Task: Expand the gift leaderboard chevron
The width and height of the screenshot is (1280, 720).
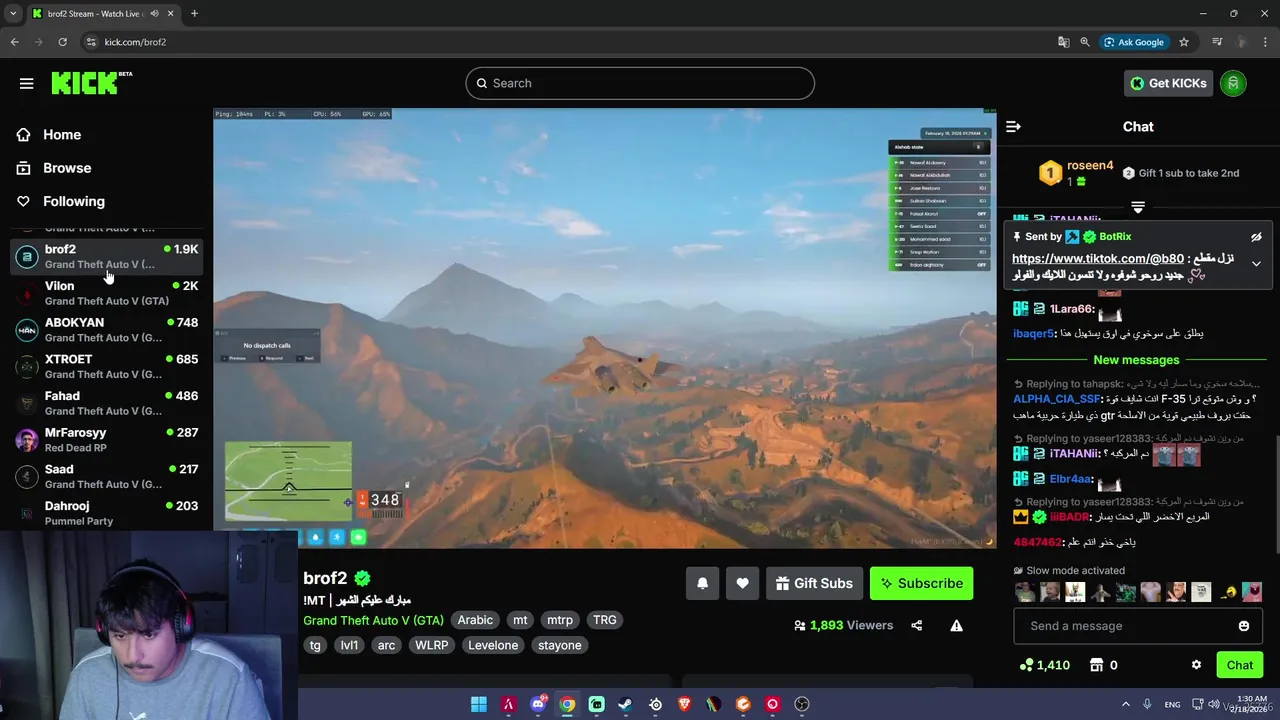Action: tap(1138, 207)
